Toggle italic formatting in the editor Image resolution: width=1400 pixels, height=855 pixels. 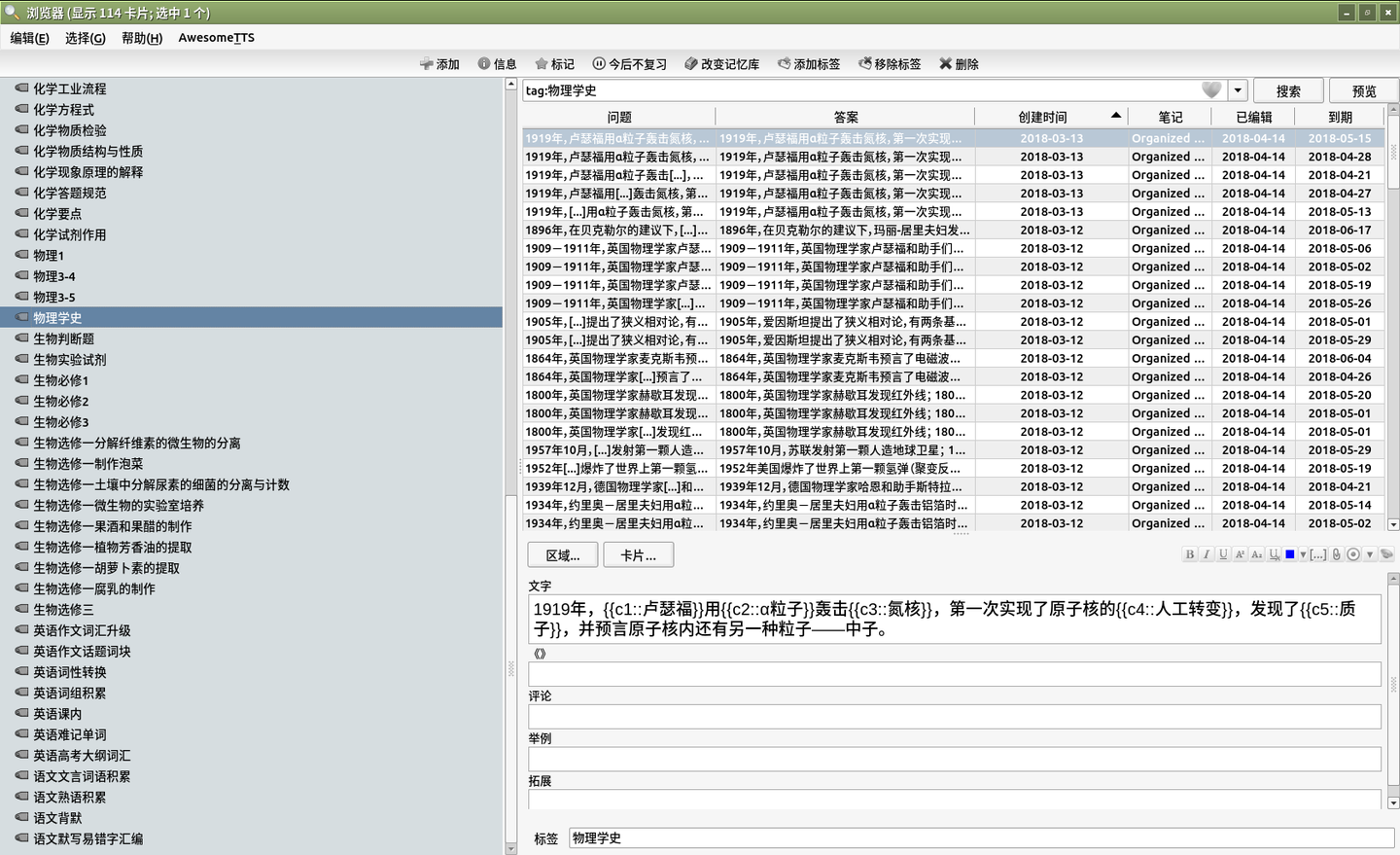[1207, 554]
